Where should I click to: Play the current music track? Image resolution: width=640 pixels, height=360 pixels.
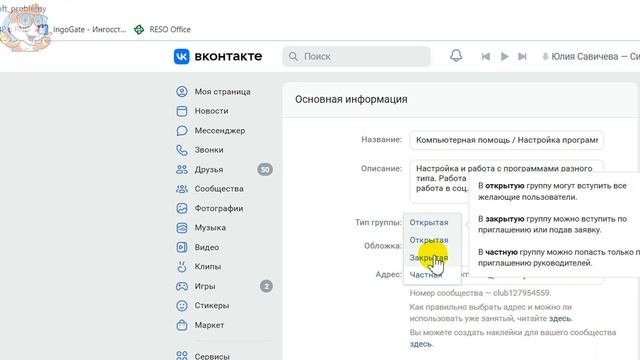504,56
